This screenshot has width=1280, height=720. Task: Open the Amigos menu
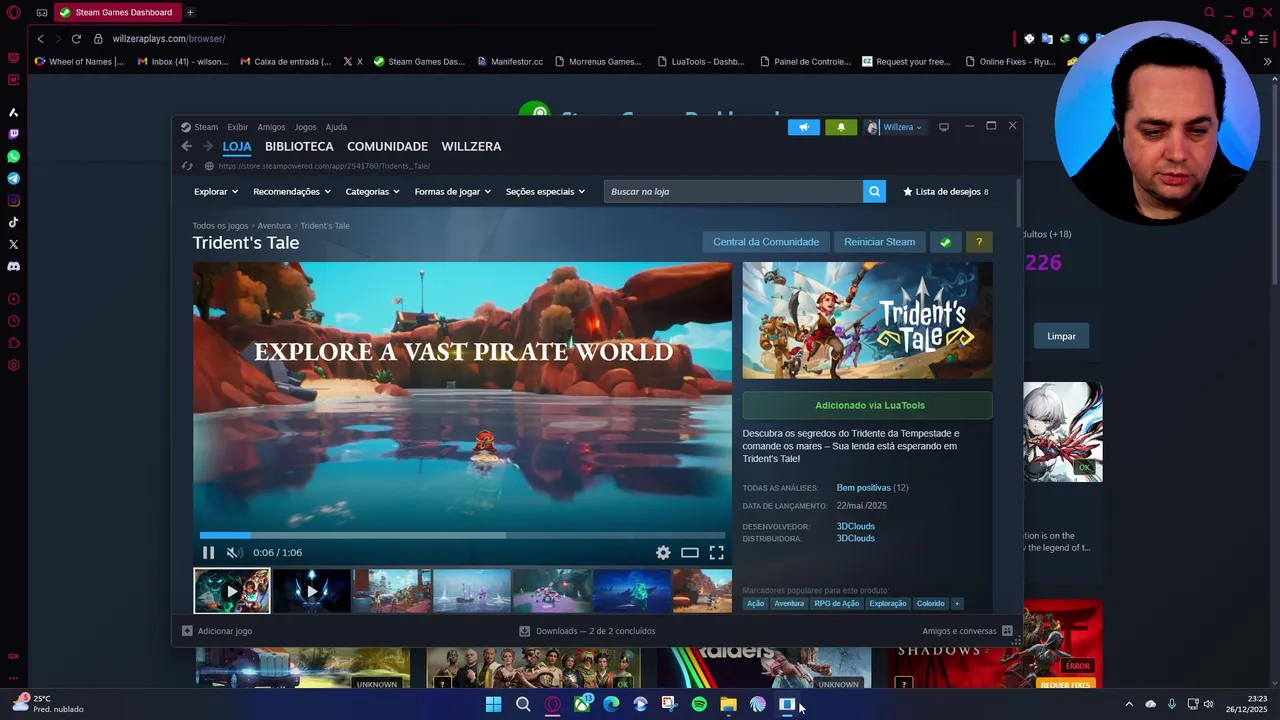(271, 127)
